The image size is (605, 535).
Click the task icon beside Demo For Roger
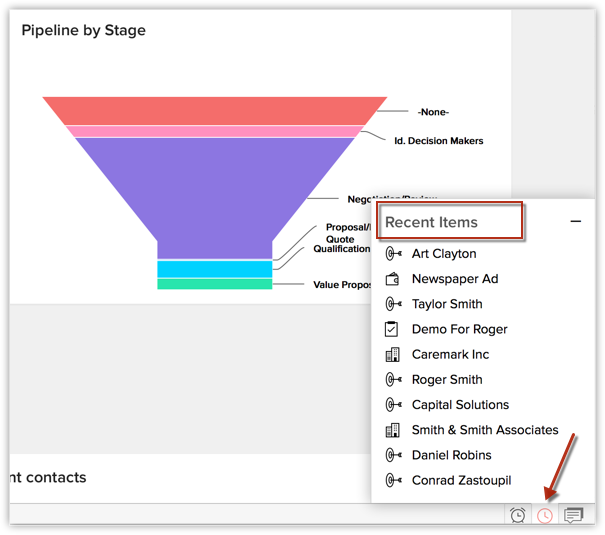(393, 329)
